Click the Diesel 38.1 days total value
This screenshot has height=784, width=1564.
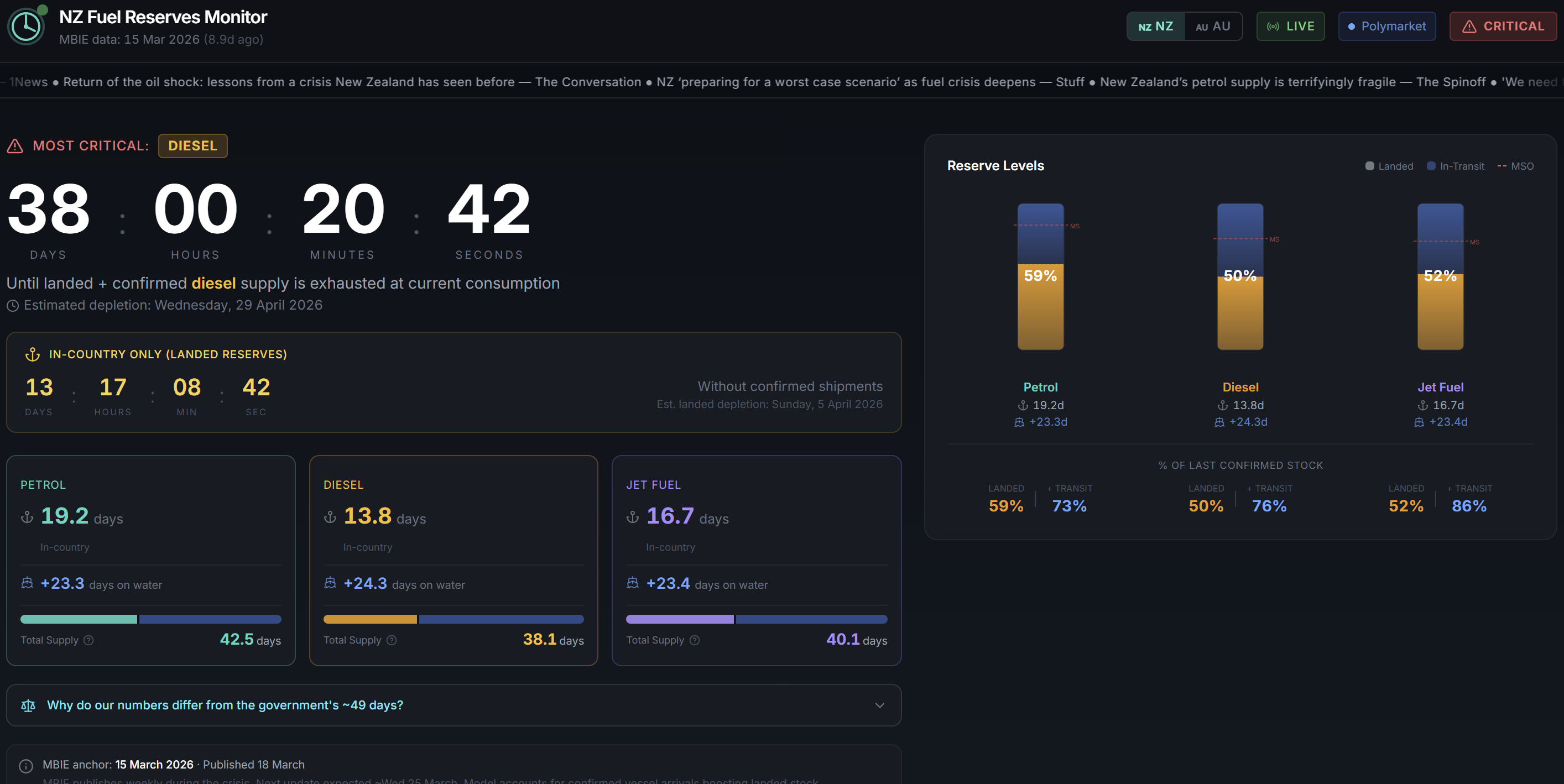coord(553,640)
